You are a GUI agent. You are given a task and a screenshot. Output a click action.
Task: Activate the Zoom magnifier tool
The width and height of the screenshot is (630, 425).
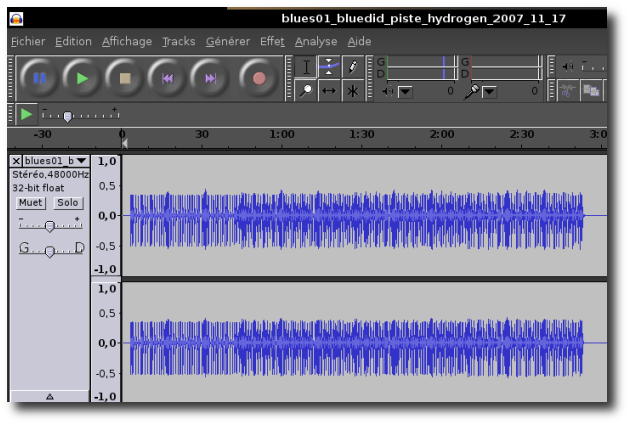coord(307,91)
